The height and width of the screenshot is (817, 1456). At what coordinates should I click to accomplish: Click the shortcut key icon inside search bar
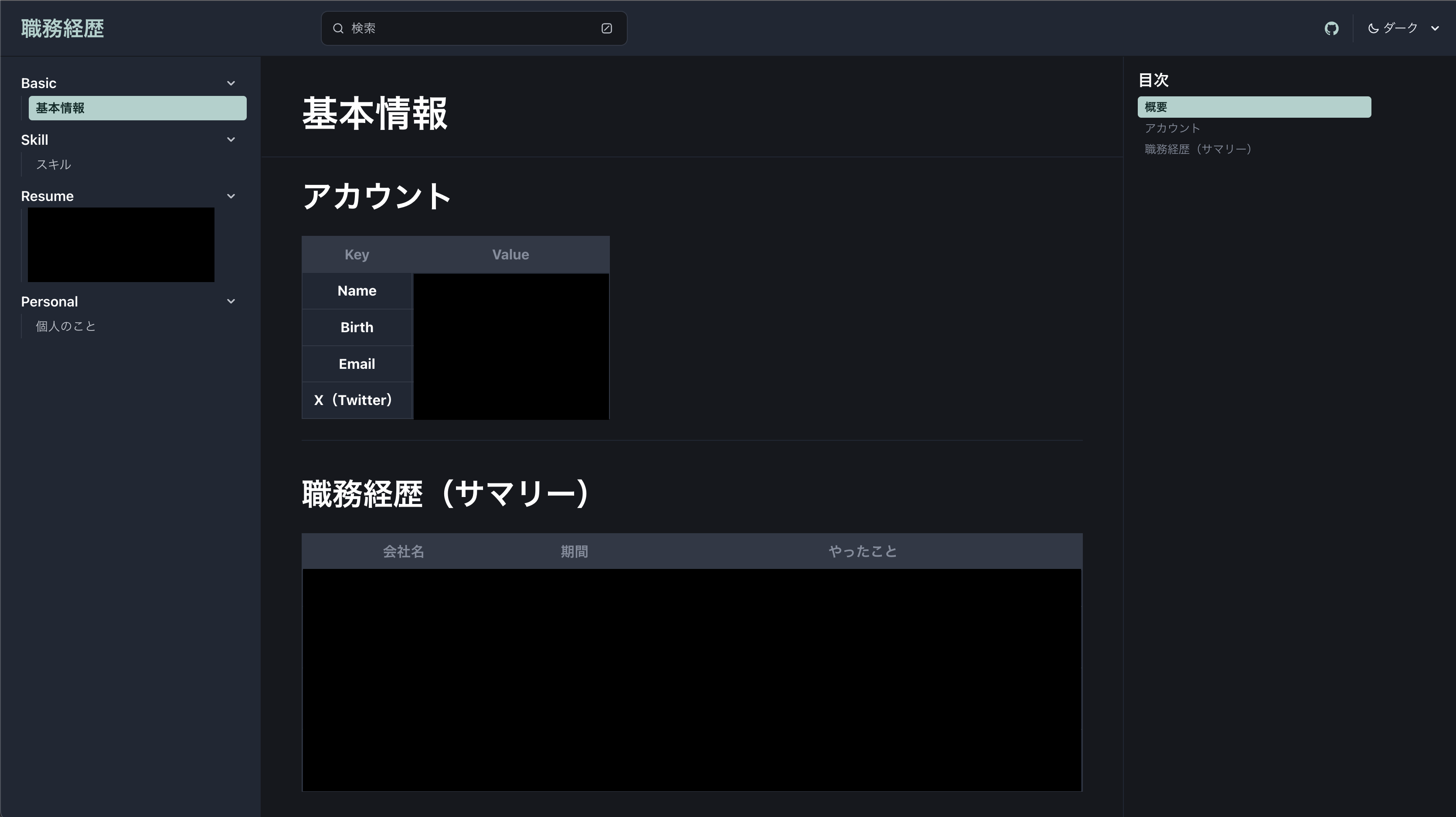click(606, 28)
